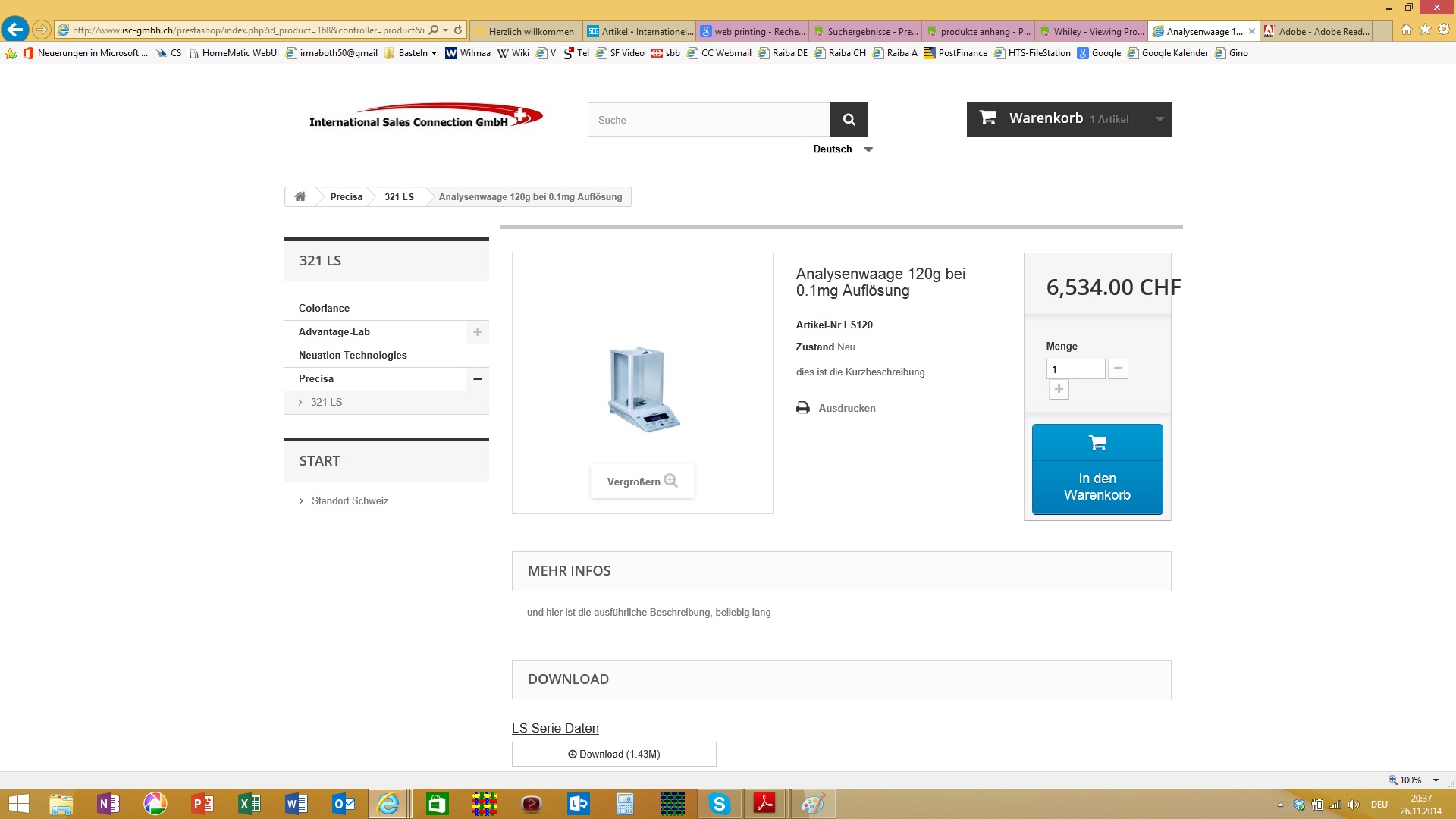1456x819 pixels.
Task: Click the home breadcrumb icon
Action: [x=300, y=196]
